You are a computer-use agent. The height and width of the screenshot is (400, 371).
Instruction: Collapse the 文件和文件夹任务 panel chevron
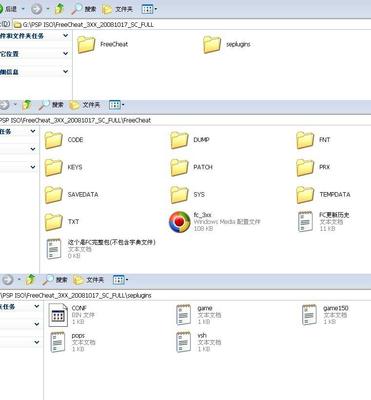[x=65, y=36]
